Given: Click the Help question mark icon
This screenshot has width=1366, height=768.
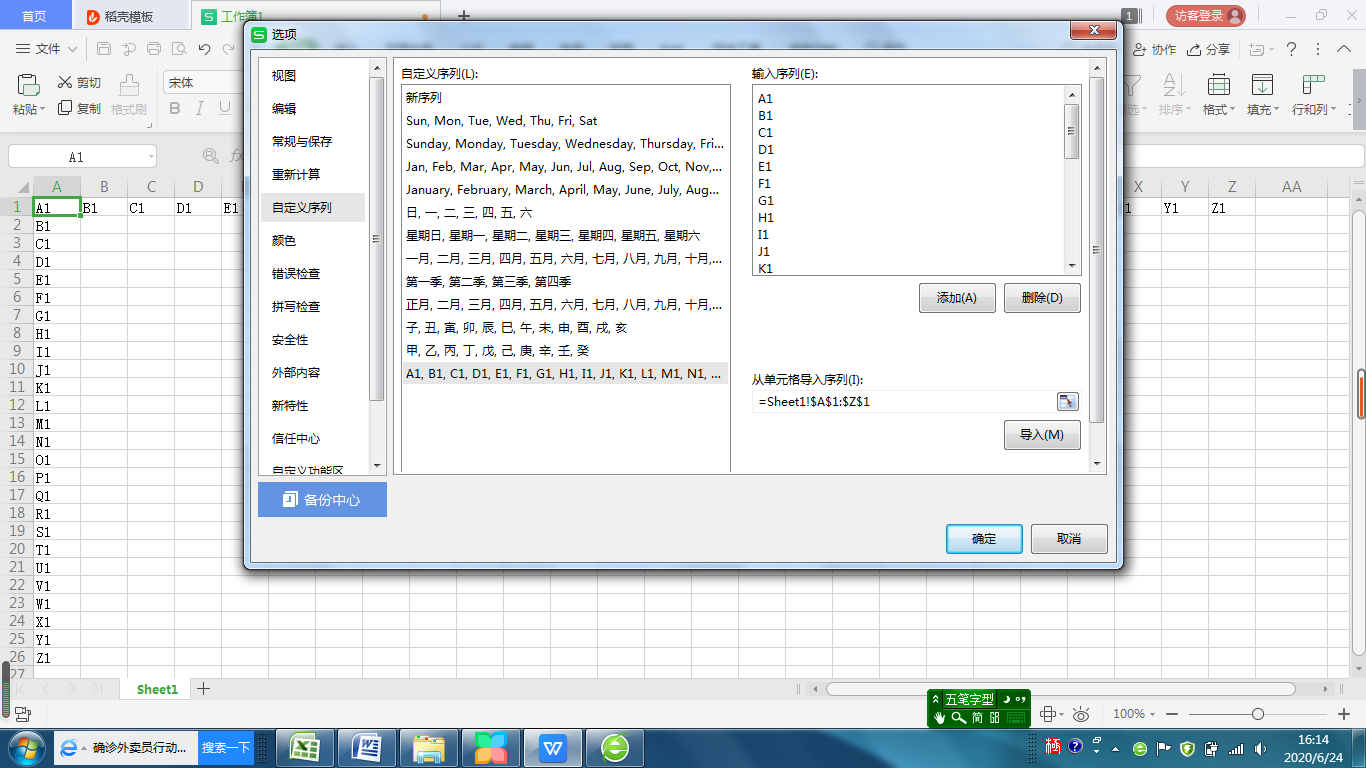Looking at the screenshot, I should 1291,49.
